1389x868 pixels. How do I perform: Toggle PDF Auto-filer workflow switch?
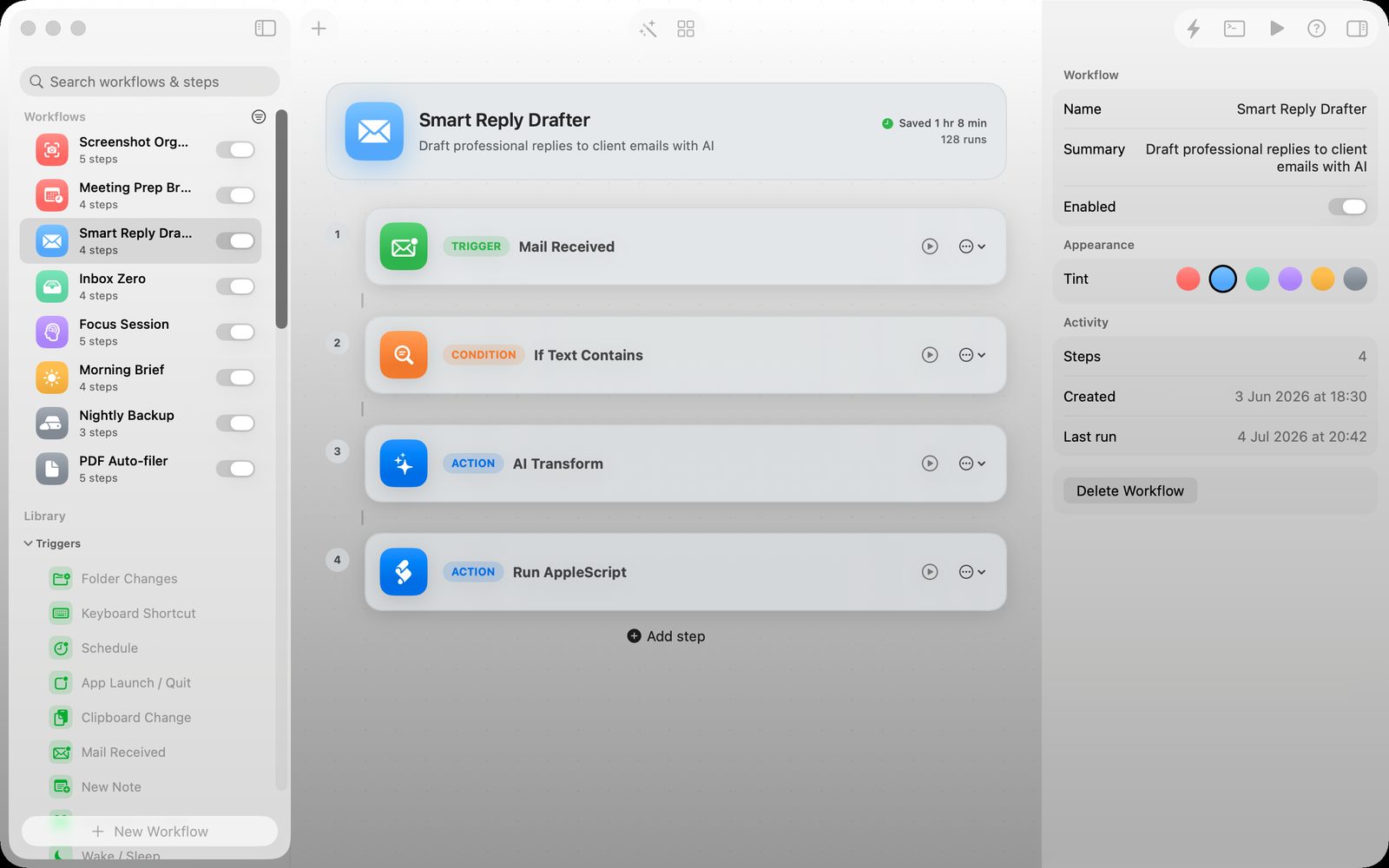tap(235, 469)
